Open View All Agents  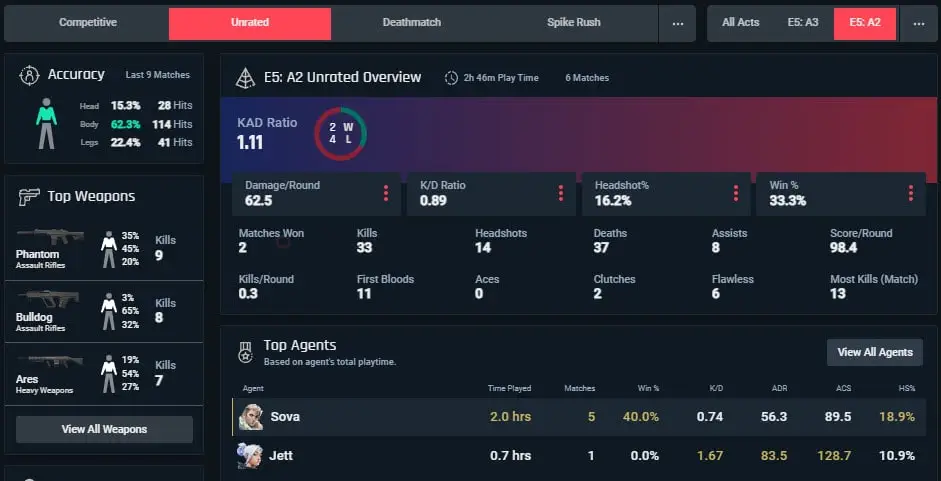pos(875,352)
